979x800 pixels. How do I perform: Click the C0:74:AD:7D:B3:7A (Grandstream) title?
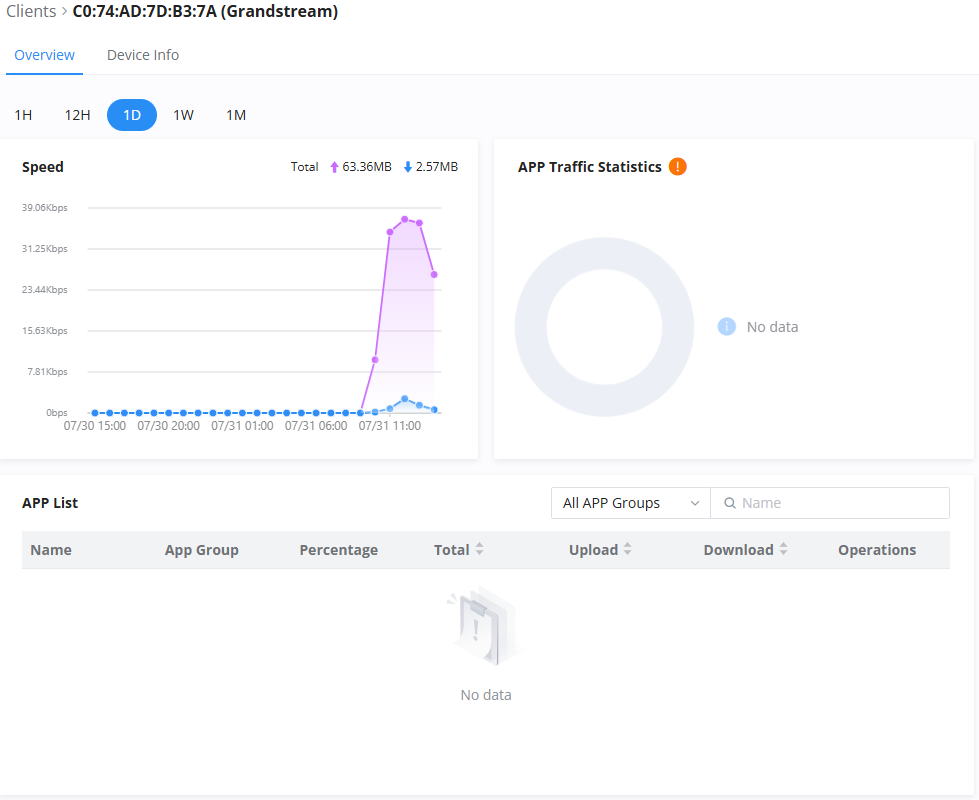[205, 11]
